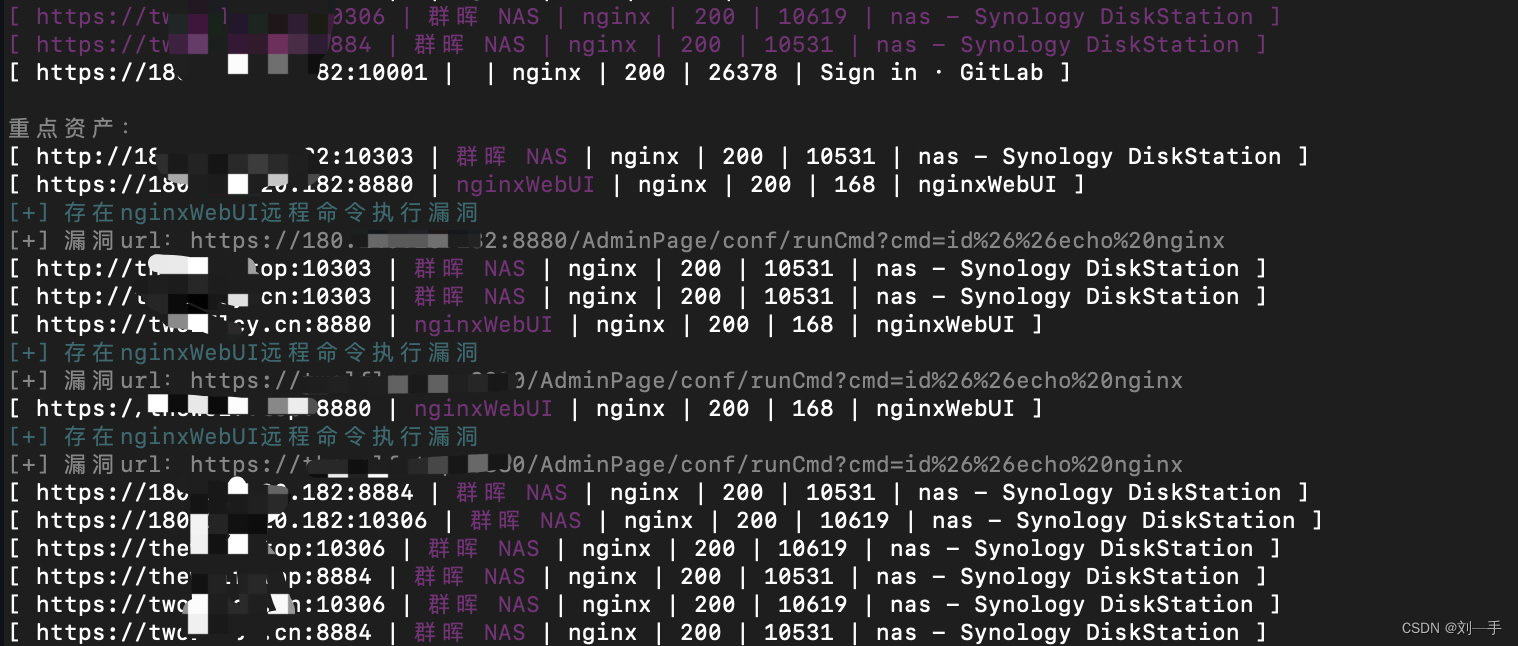Click port 10001 in the GitLab row URL
This screenshot has height=646, width=1518.
pos(391,73)
